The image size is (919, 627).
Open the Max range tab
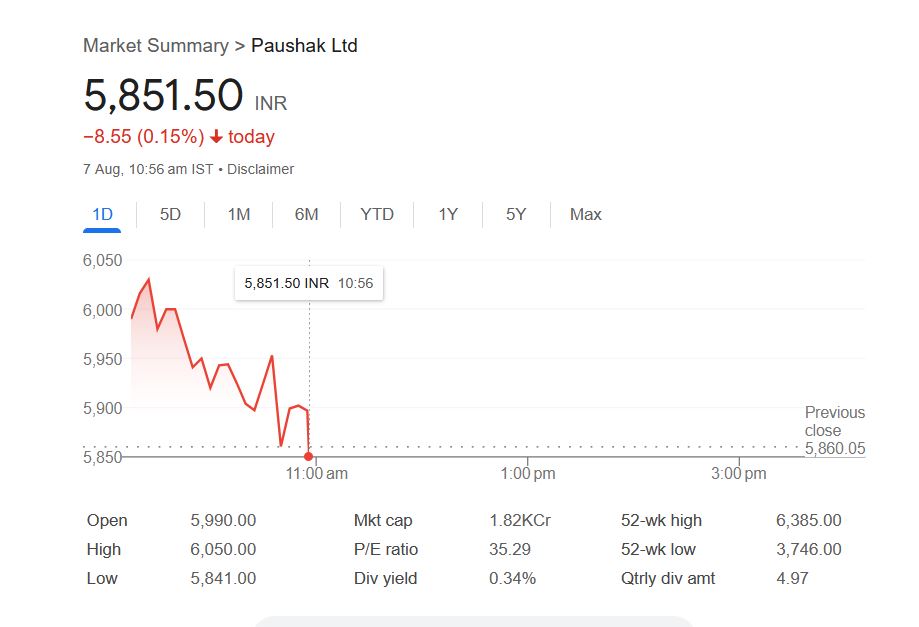click(x=586, y=214)
